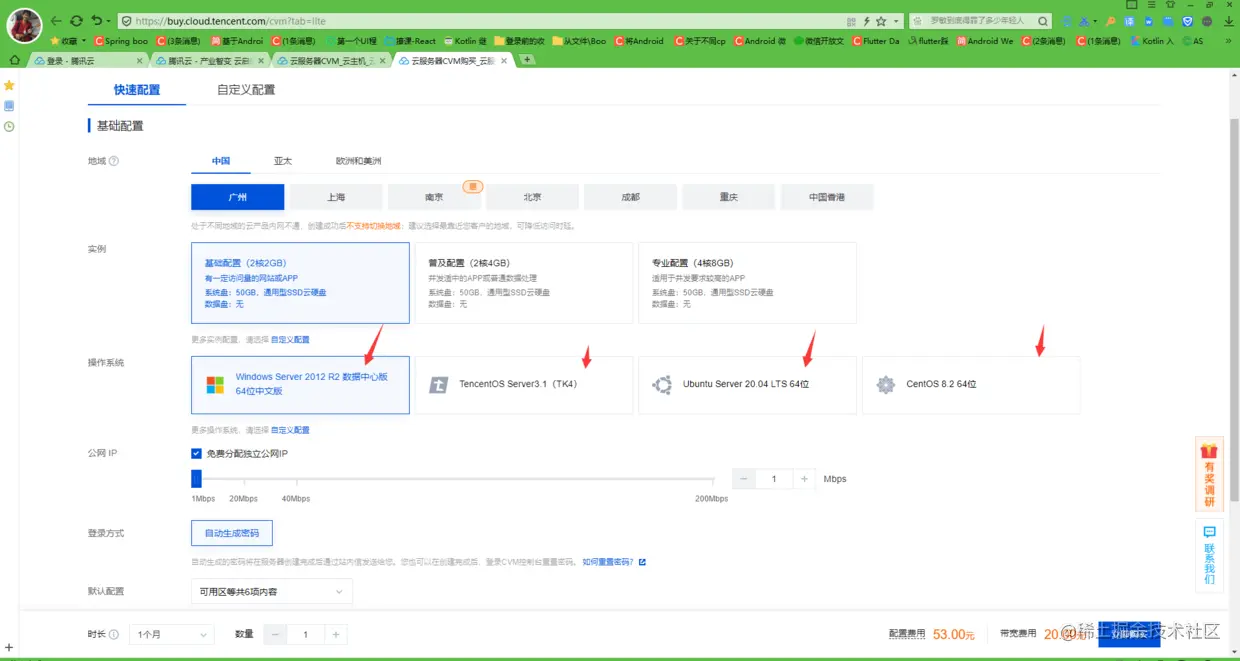Select 中国香港 region option

coord(827,197)
